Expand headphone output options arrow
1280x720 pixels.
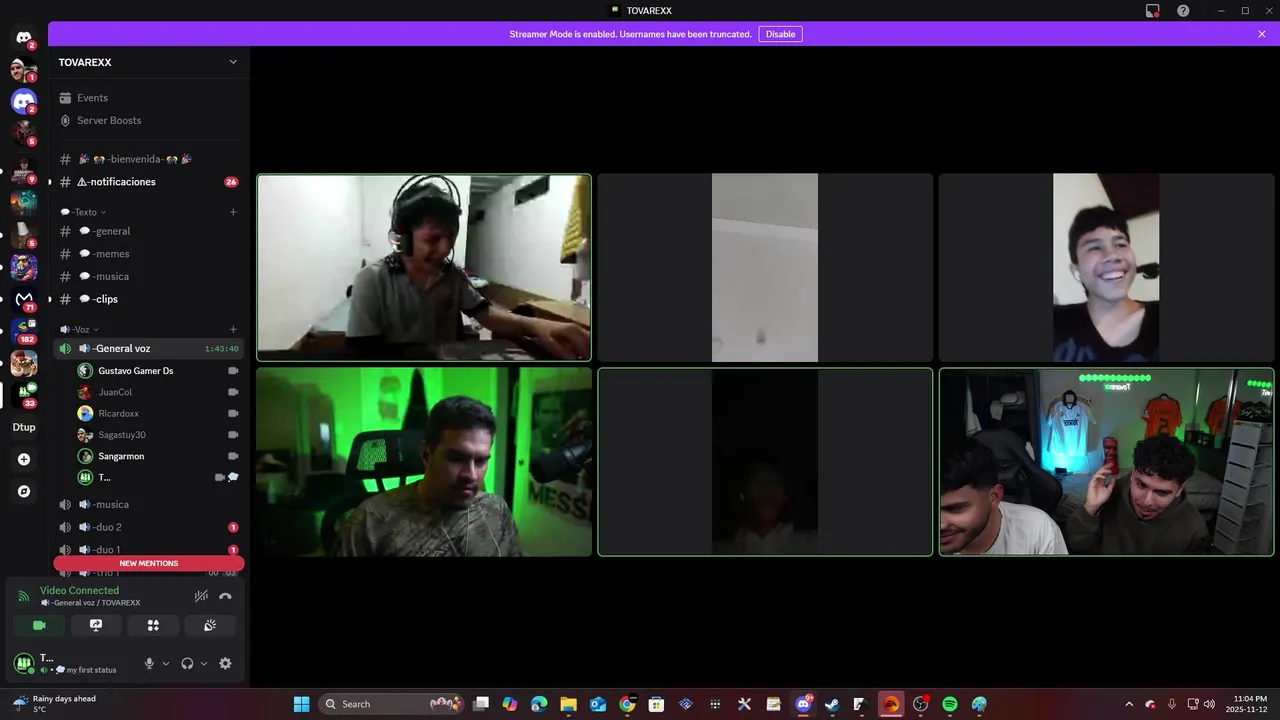coord(204,663)
